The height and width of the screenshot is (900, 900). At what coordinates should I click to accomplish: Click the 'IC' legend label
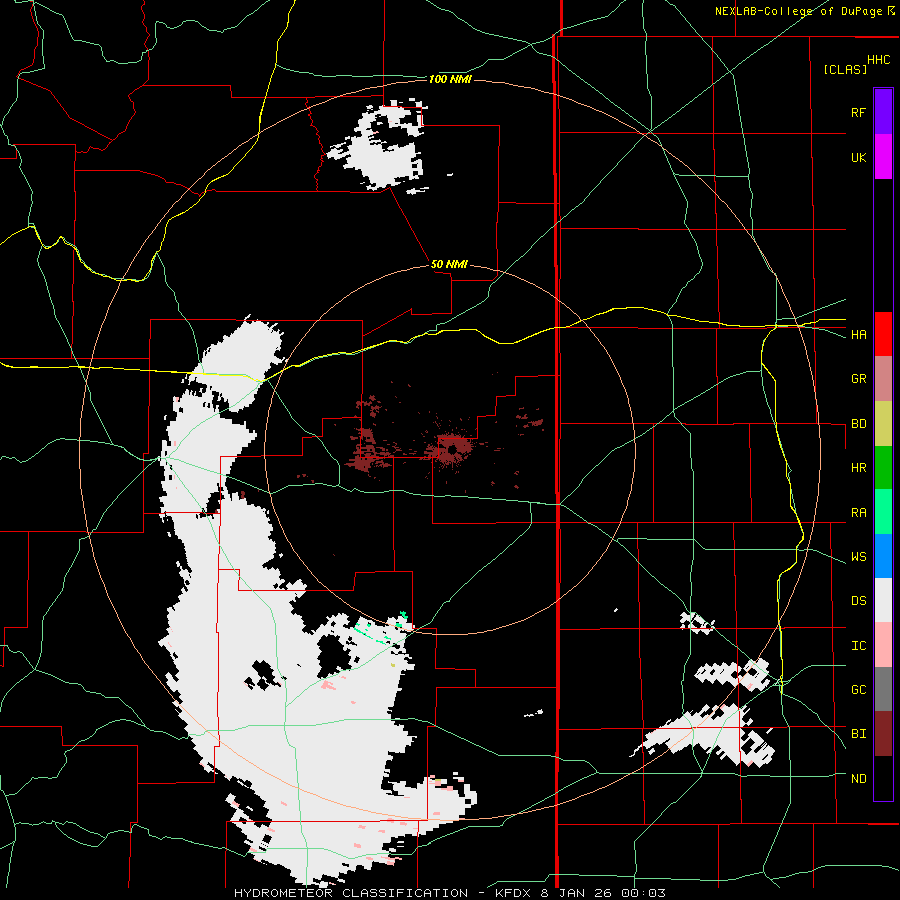pos(858,646)
